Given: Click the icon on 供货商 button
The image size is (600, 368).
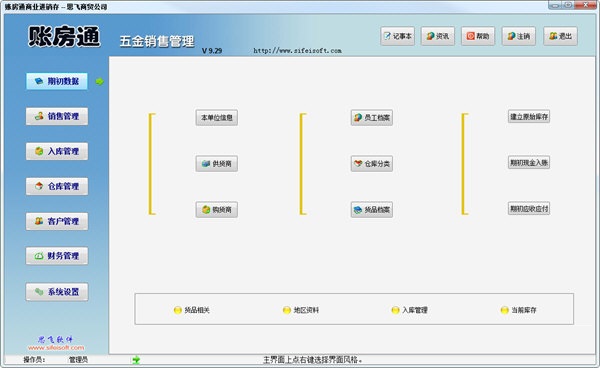Looking at the screenshot, I should tap(206, 163).
